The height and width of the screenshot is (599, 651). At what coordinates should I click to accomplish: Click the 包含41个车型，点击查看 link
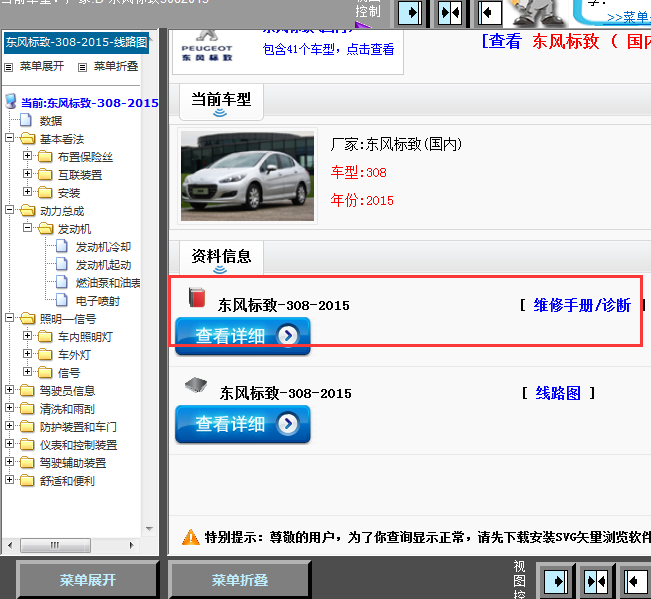(x=328, y=49)
